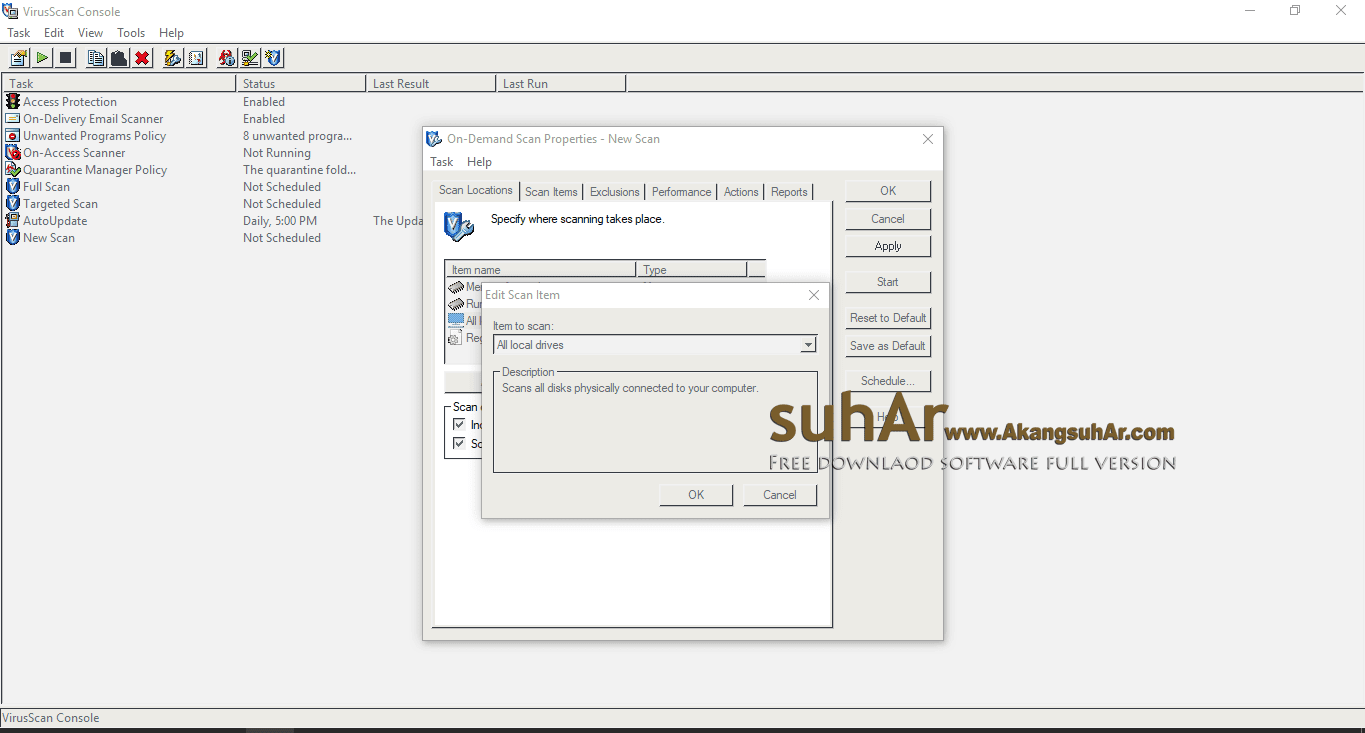The image size is (1365, 733).
Task: Close the Edit Scan Item dialog
Action: (814, 295)
